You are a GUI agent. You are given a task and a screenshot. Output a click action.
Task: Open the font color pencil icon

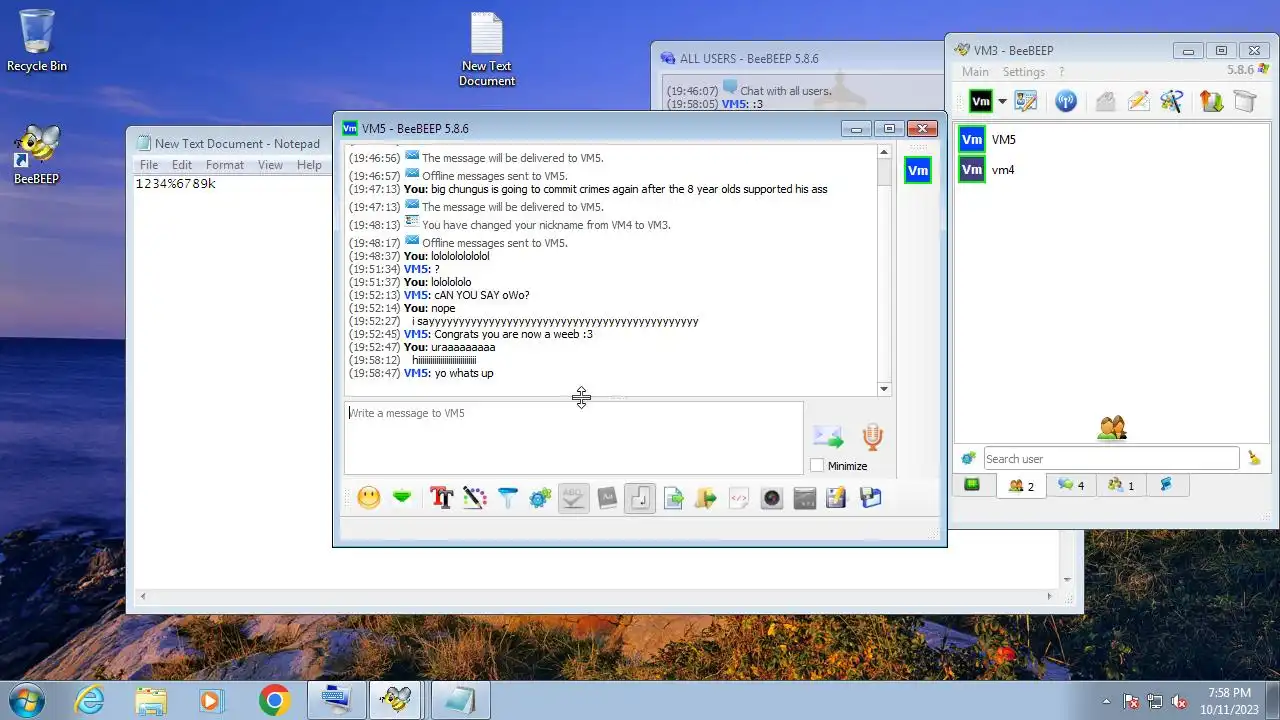(x=475, y=497)
